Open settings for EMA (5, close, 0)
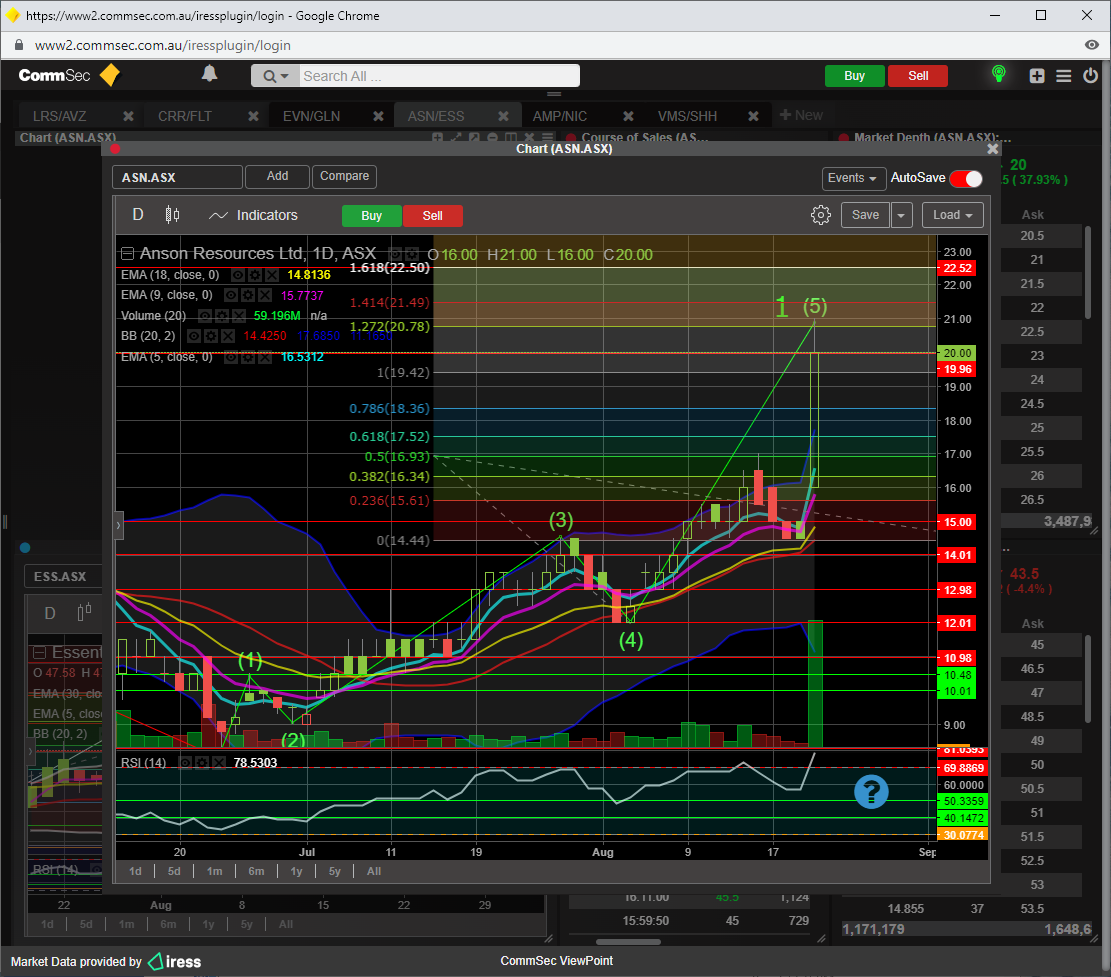This screenshot has height=977, width=1111. click(248, 357)
